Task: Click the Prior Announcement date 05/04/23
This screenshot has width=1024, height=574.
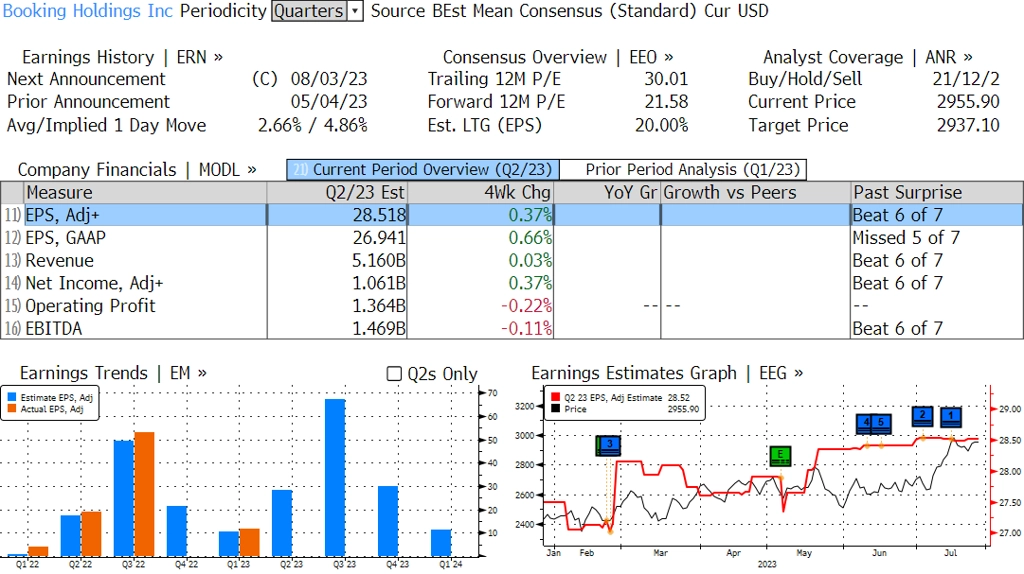Action: (x=329, y=102)
